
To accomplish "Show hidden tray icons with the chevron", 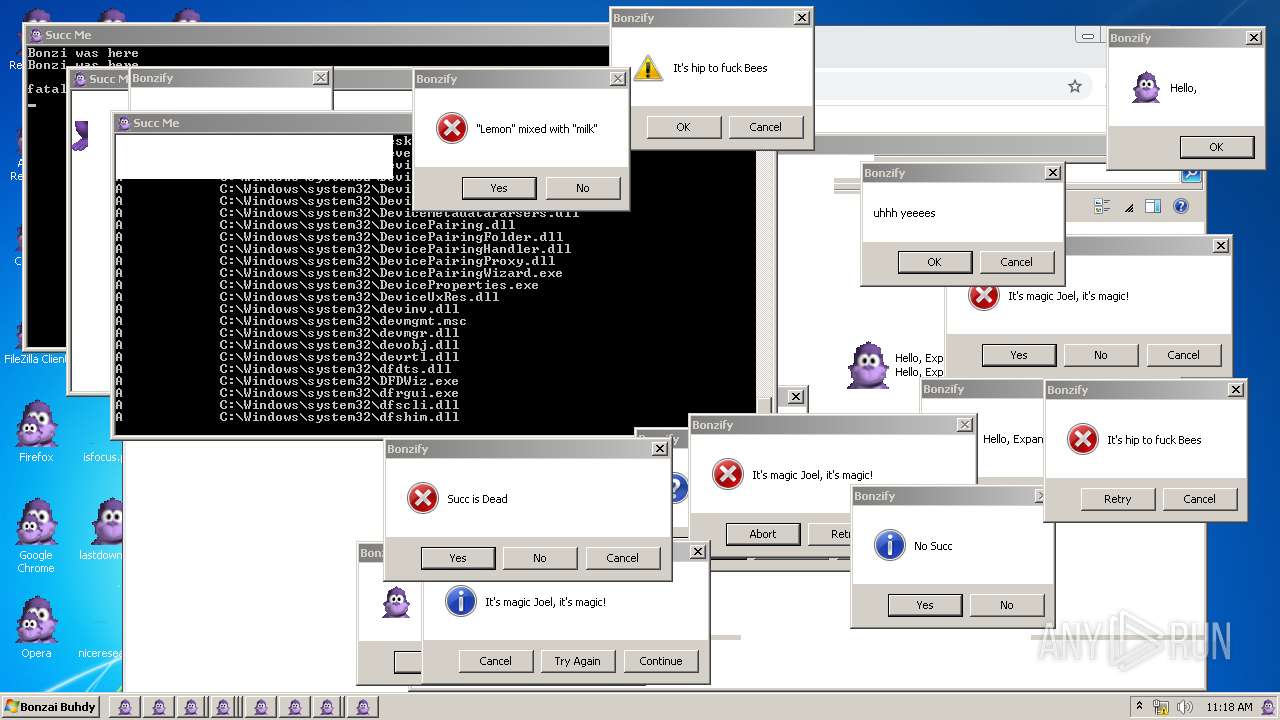I will point(1139,706).
